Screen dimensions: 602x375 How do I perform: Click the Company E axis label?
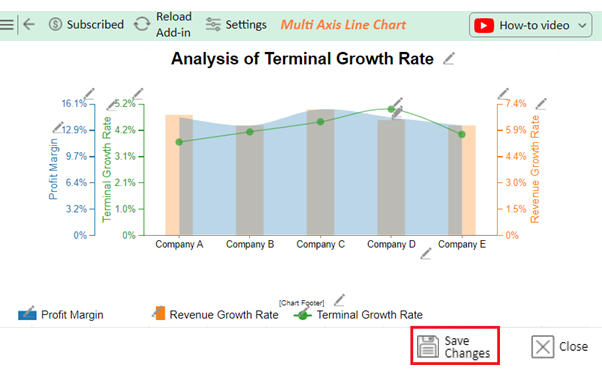coord(462,244)
